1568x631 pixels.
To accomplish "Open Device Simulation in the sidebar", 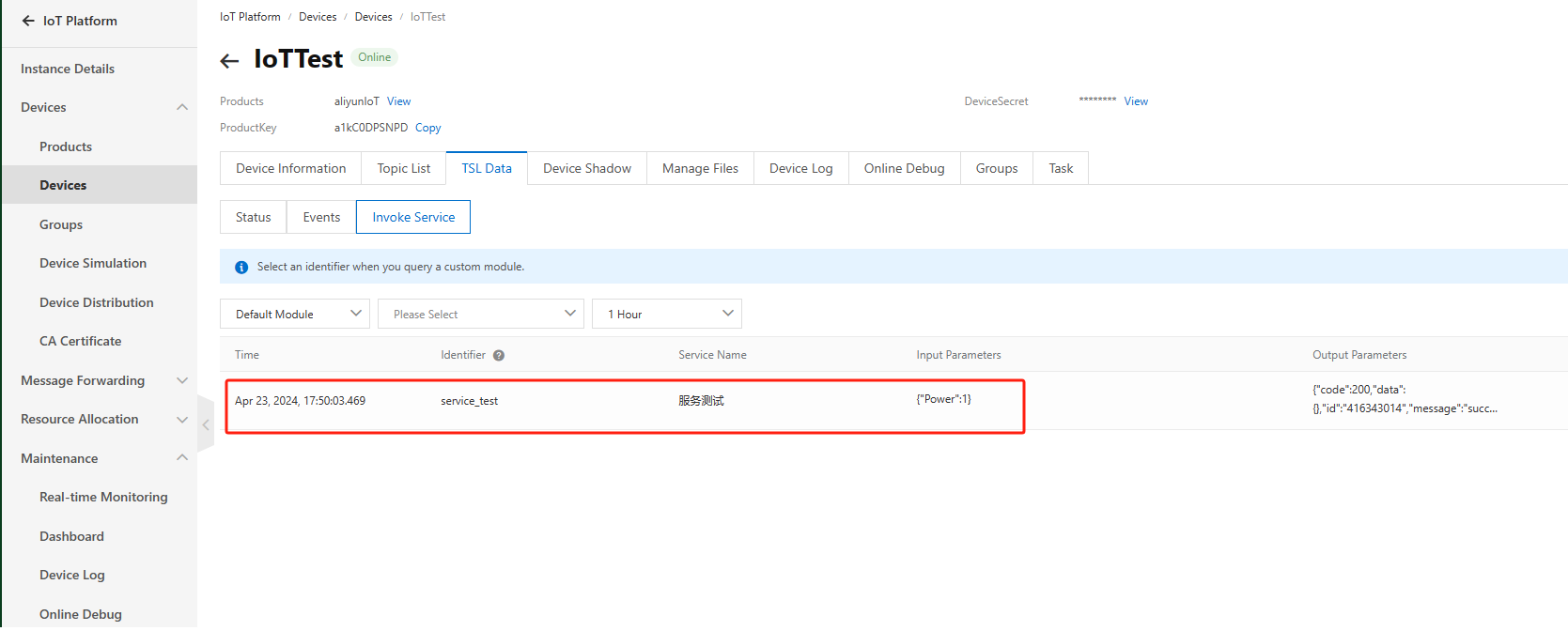I will click(x=93, y=264).
